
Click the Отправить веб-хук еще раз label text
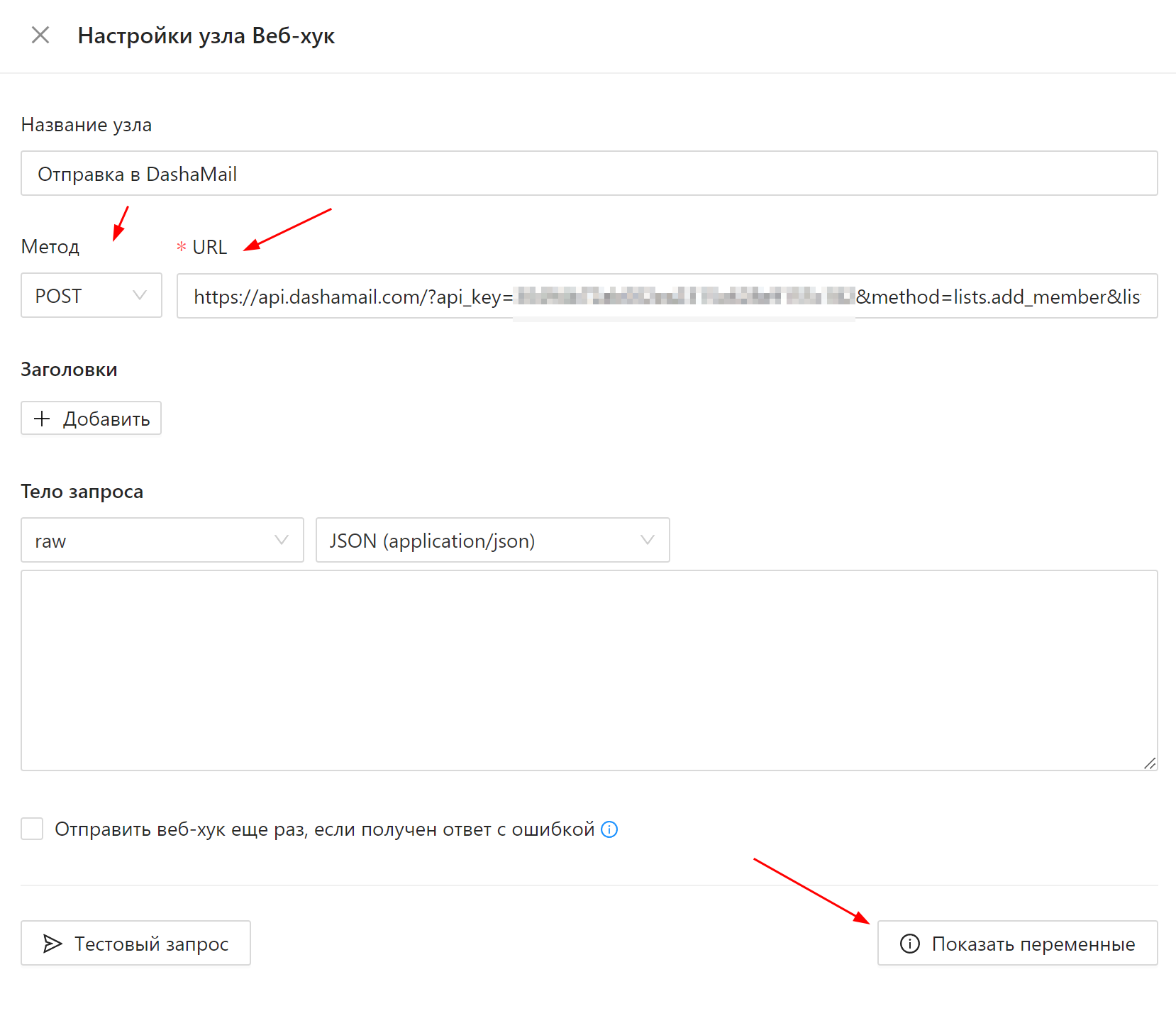(x=324, y=829)
